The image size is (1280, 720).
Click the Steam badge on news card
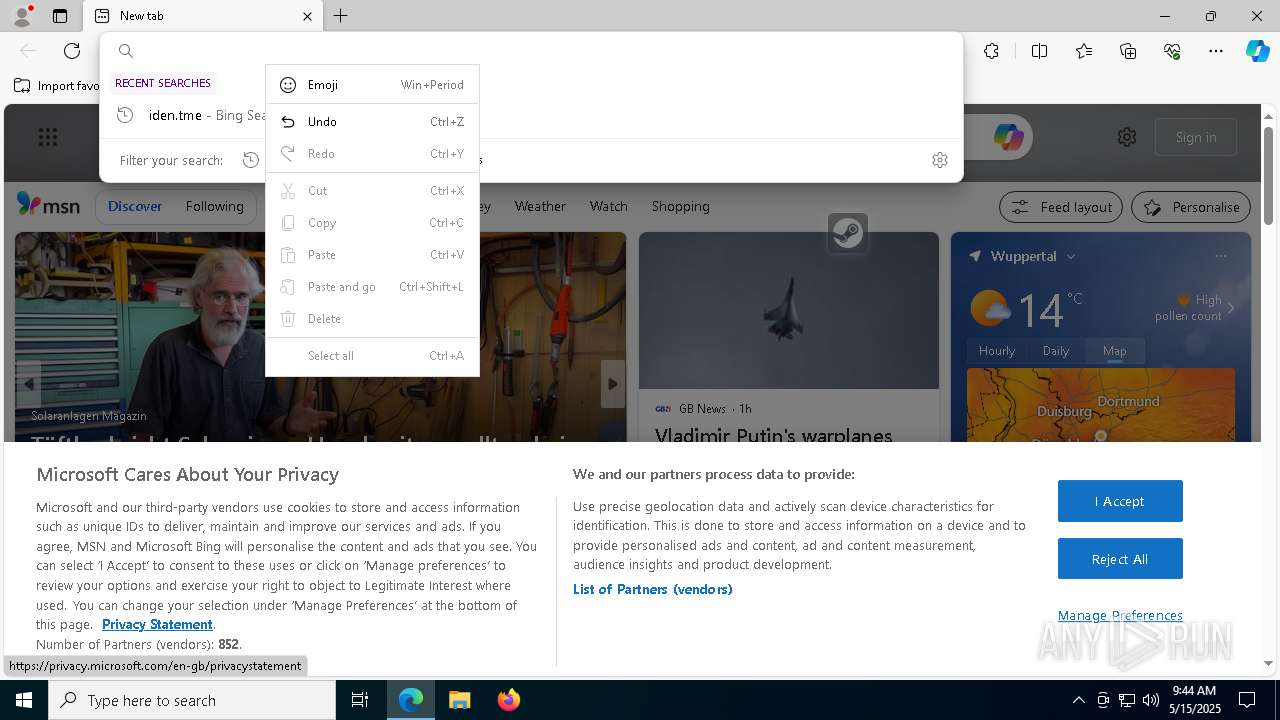848,233
